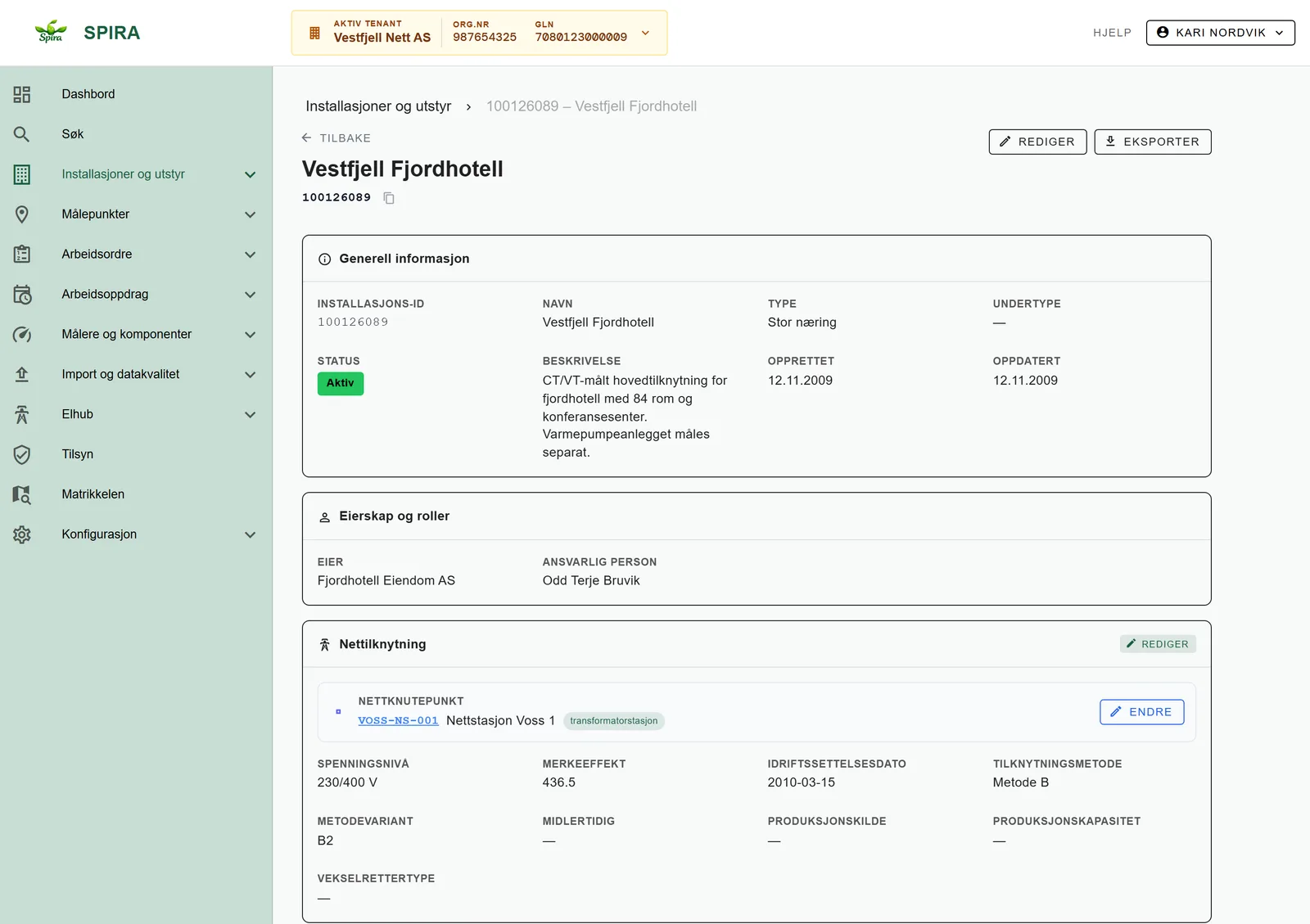The width and height of the screenshot is (1310, 924).
Task: Click the type value Stor næring
Action: click(x=802, y=322)
